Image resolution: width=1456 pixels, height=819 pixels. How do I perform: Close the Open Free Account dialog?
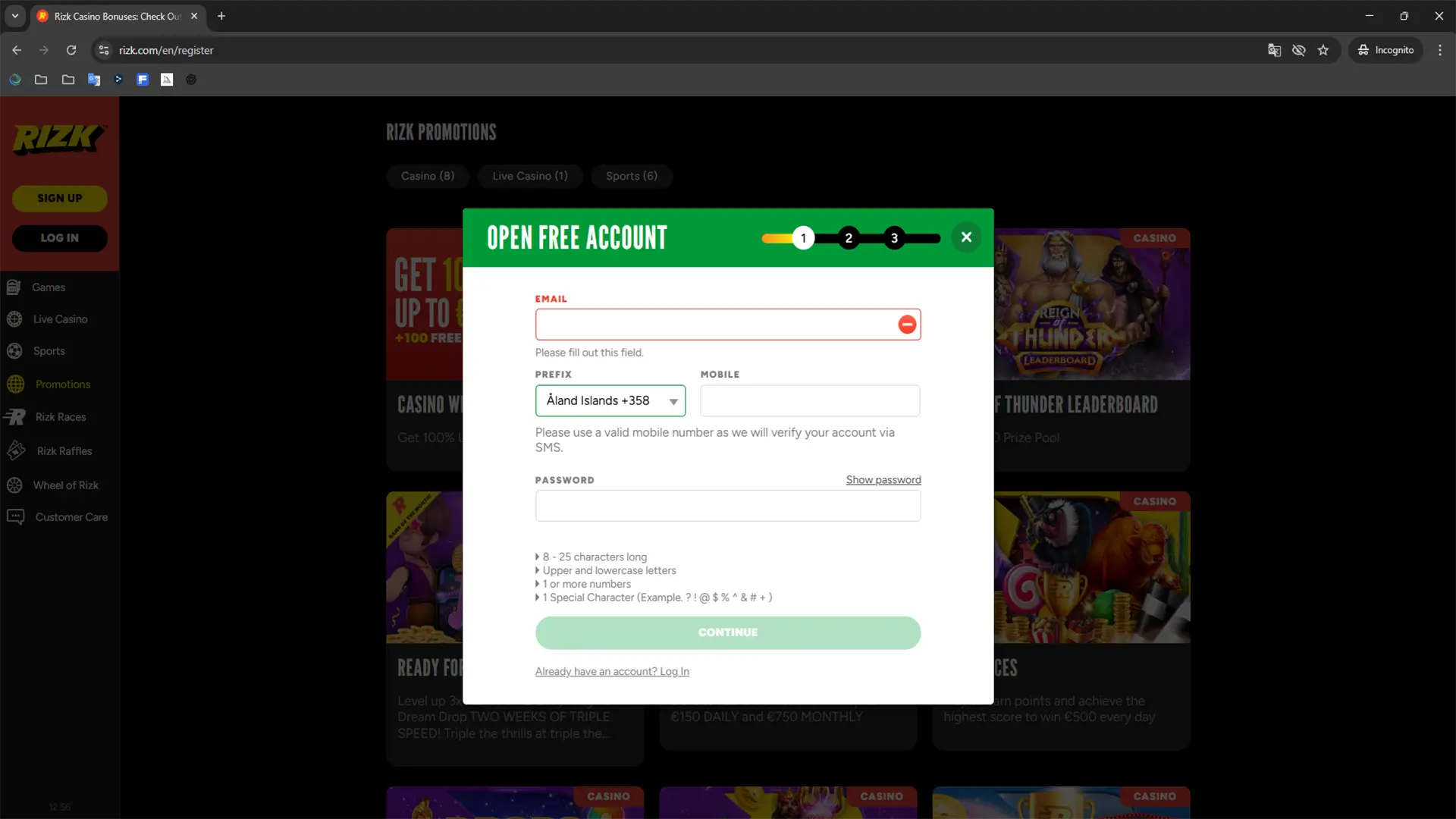966,237
